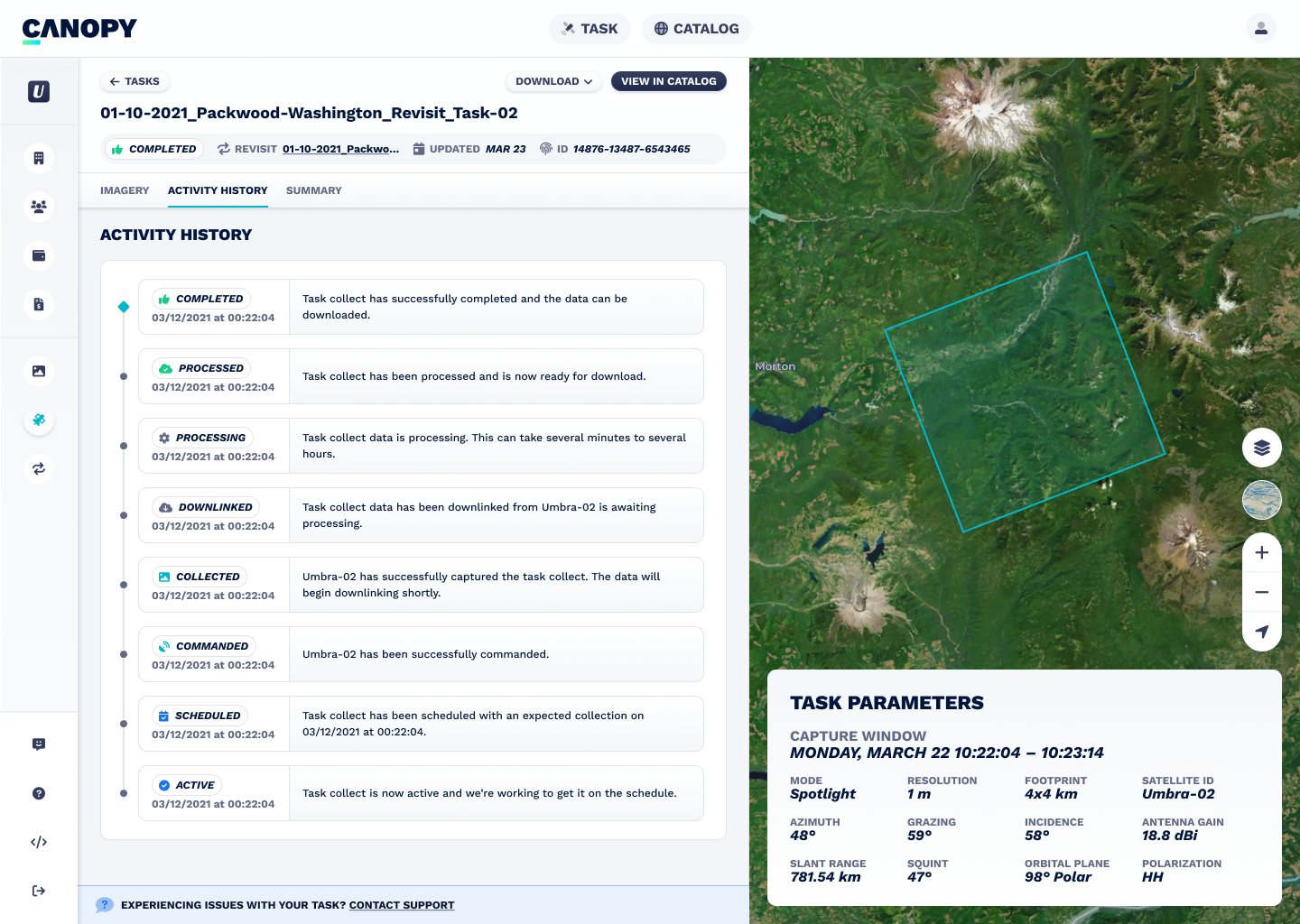
Task: Click the help bubble icon in support footer
Action: (x=105, y=905)
